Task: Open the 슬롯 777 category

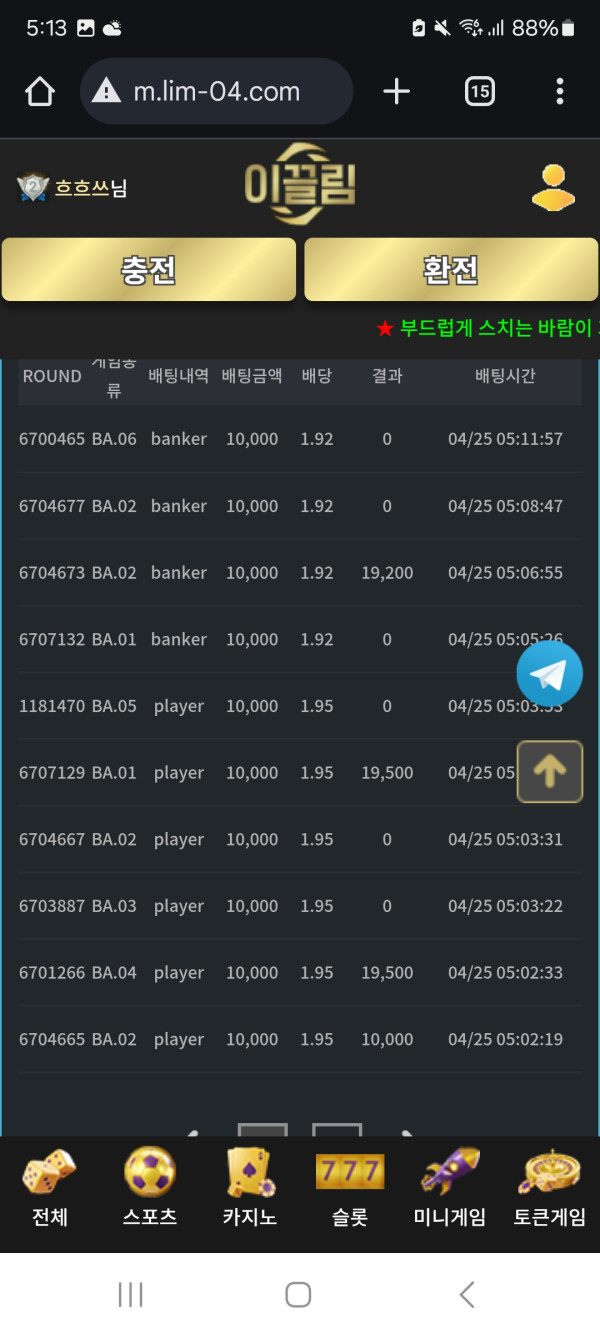Action: coord(350,1188)
